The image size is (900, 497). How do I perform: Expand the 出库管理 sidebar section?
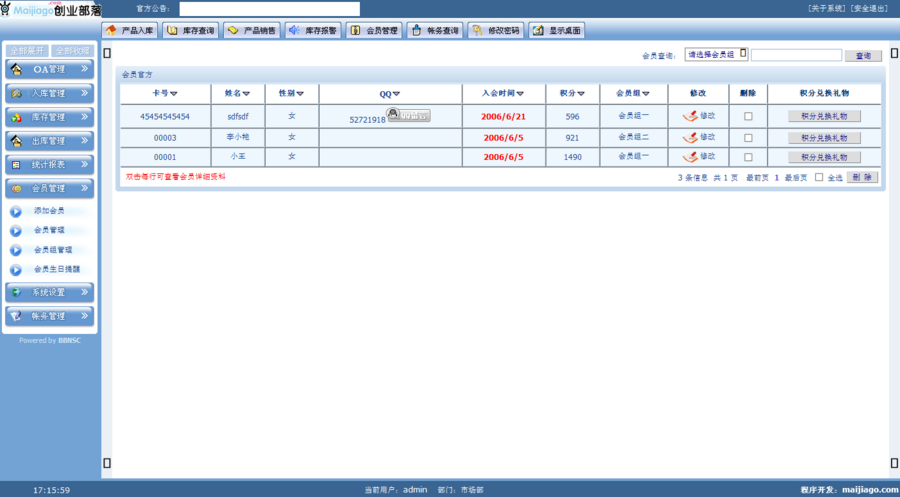49,141
